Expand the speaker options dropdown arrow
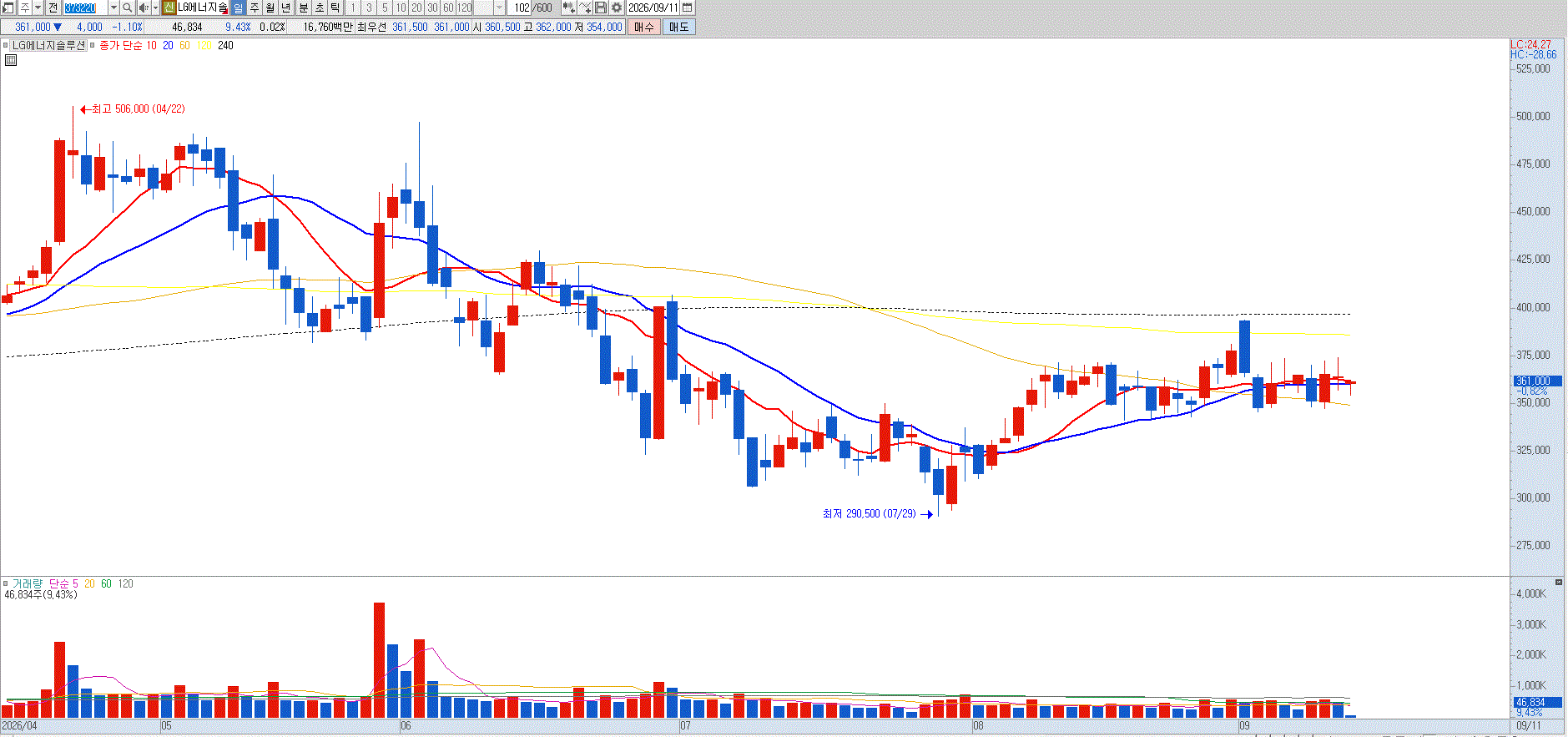 (155, 8)
